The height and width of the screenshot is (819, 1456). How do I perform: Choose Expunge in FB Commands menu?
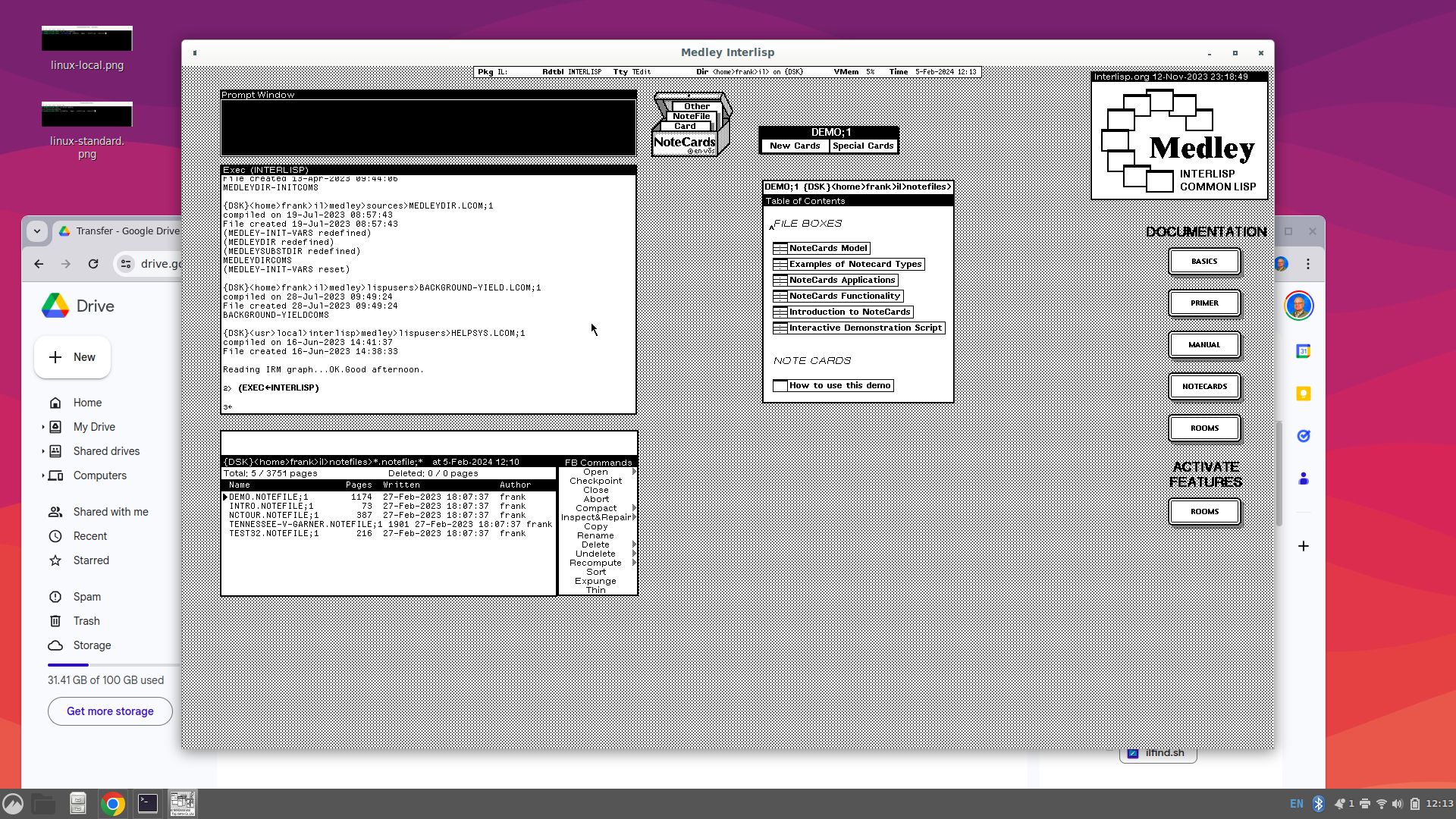click(x=596, y=581)
